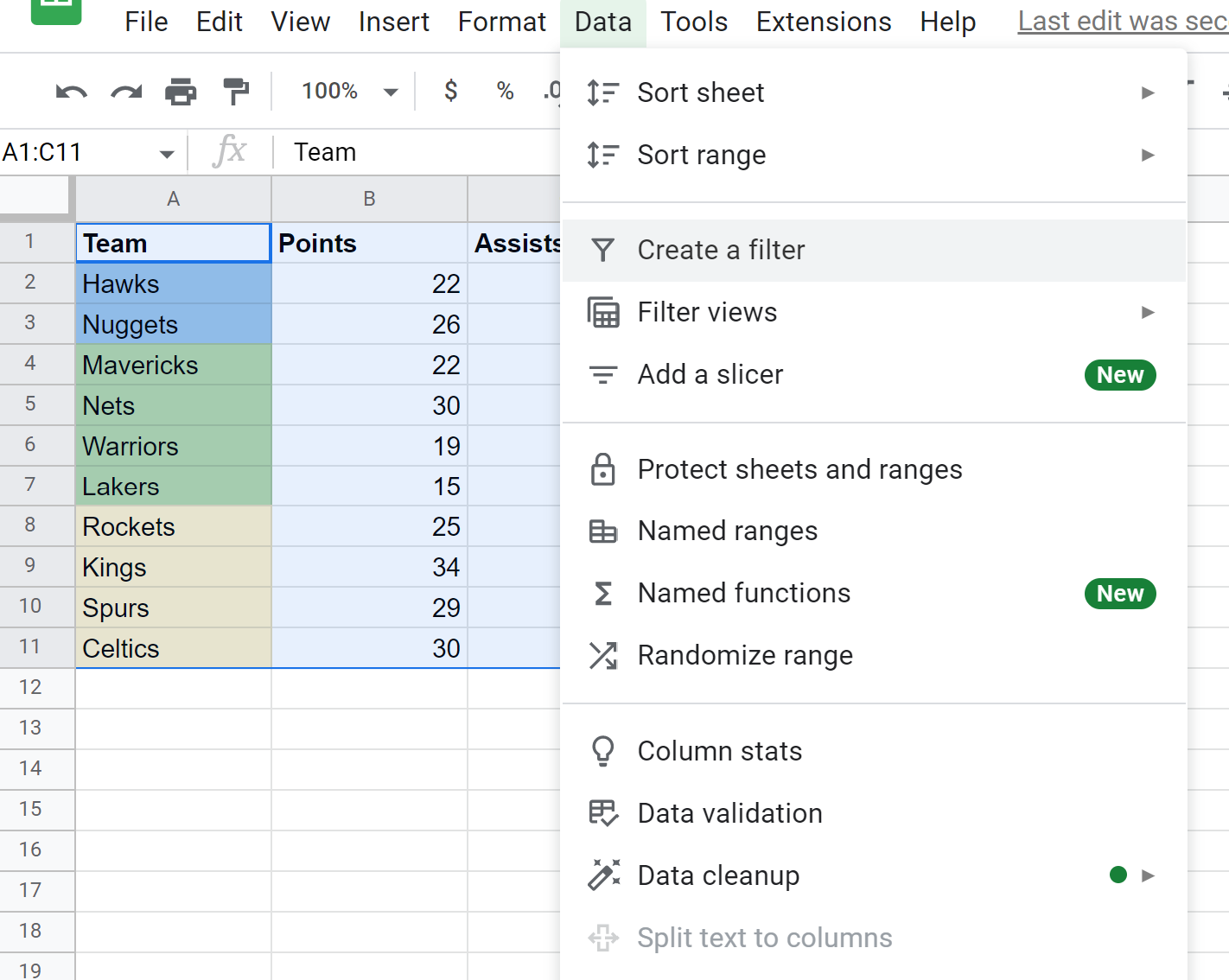Click the funnel icon for Create a filter

pos(603,250)
